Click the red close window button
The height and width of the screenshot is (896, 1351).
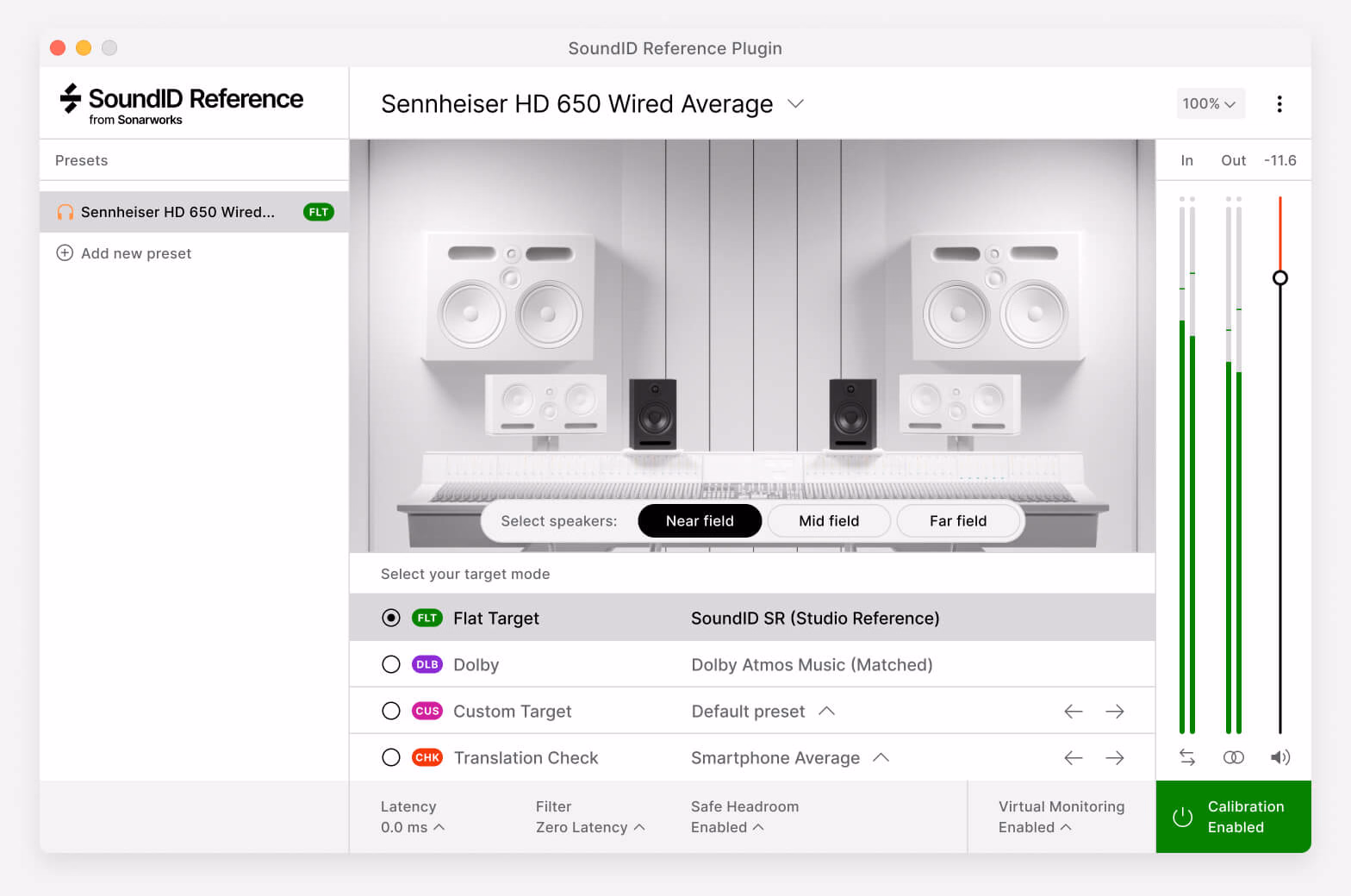tap(58, 47)
